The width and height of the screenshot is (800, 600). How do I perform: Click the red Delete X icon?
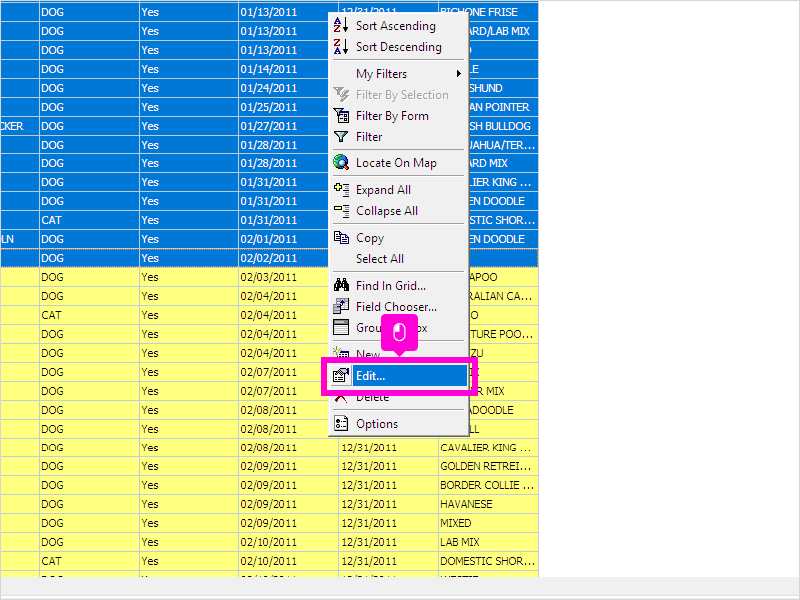[x=341, y=397]
